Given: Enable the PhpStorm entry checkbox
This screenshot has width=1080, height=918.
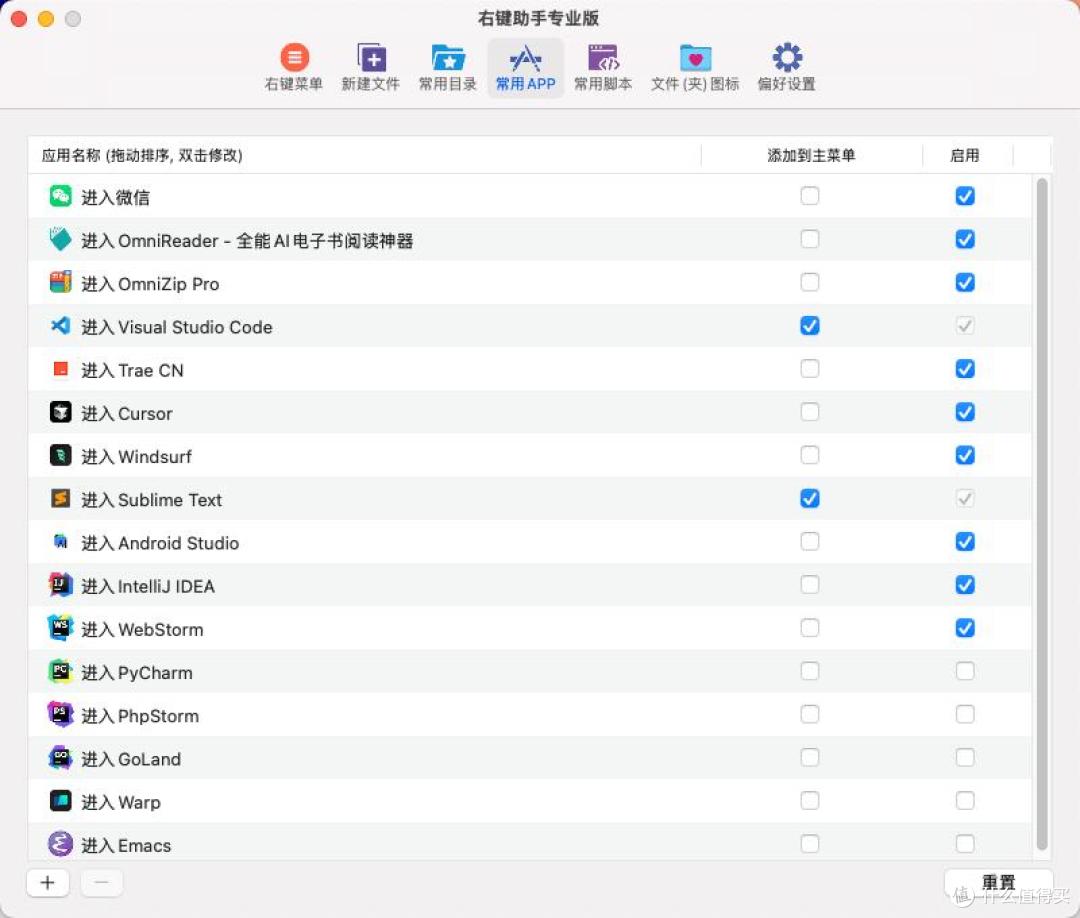Looking at the screenshot, I should click(x=965, y=714).
